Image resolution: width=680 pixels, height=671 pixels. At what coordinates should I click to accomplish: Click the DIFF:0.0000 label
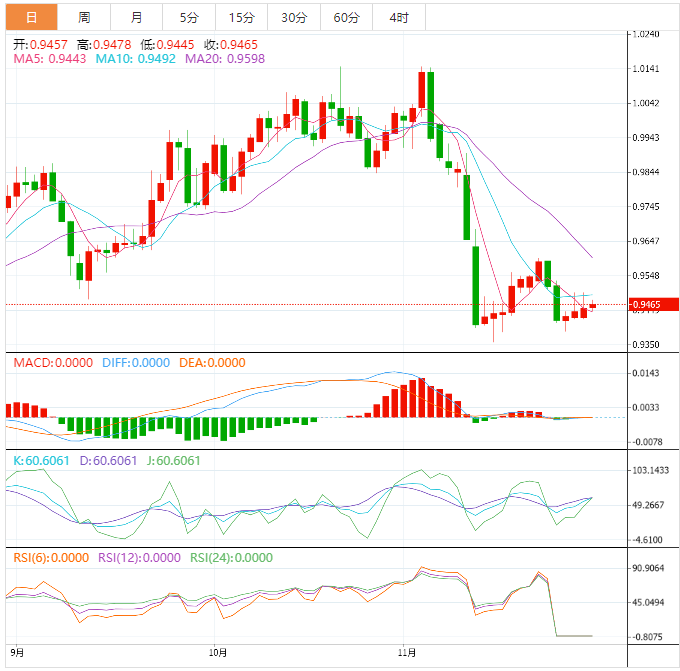point(136,363)
